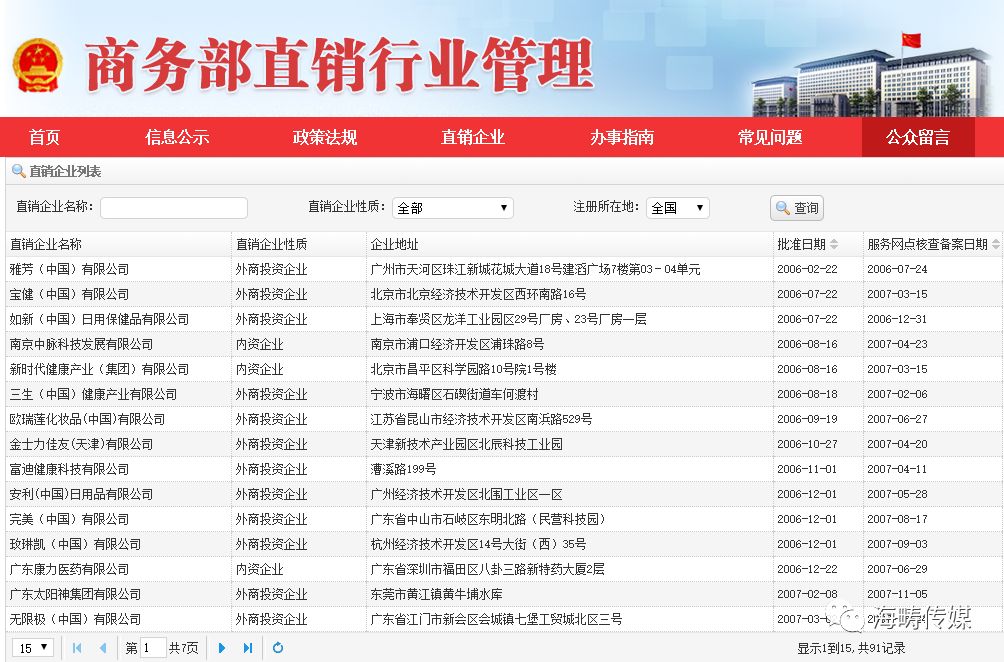Click the national emblem logo
Viewport: 1004px width, 662px height.
pyautogui.click(x=38, y=65)
